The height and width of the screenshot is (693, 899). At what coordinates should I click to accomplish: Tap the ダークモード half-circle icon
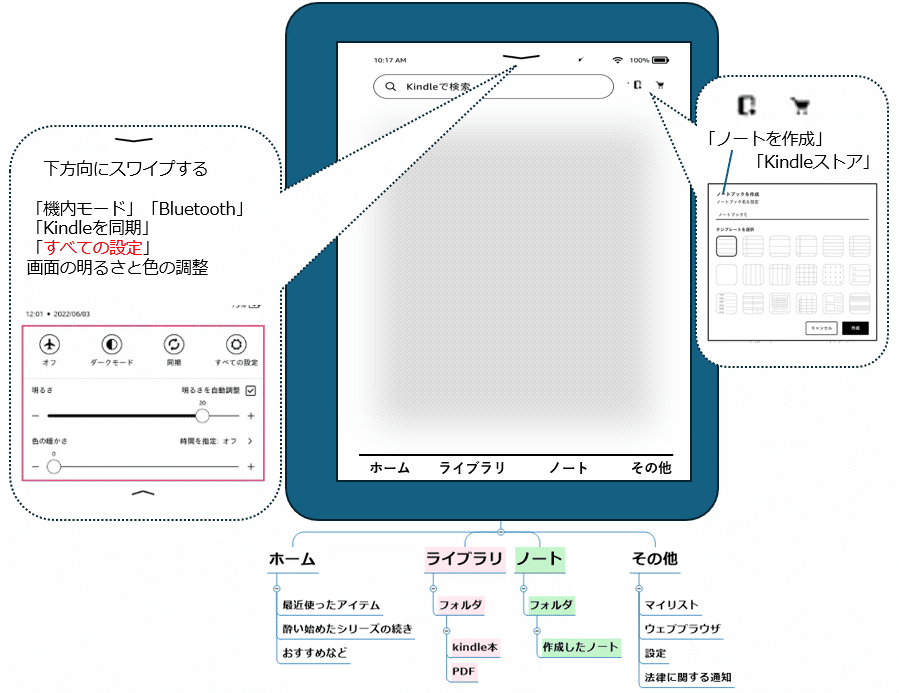coord(112,344)
